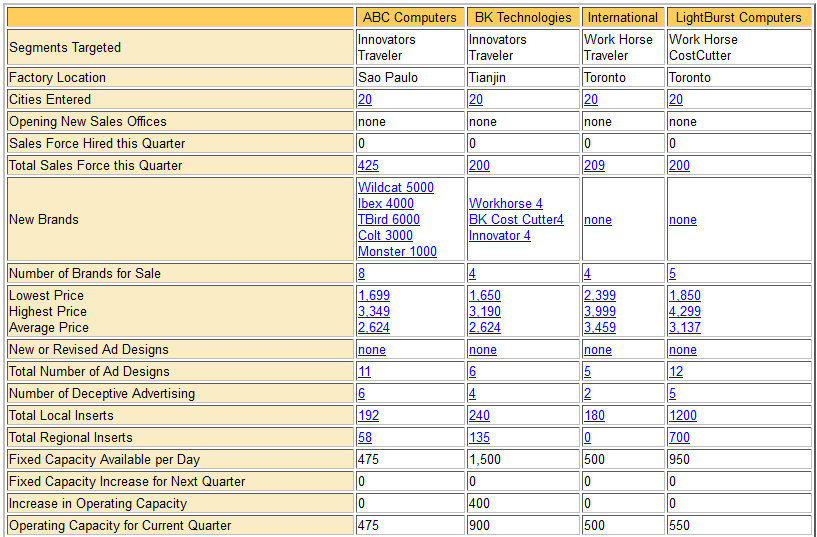Click International total regional inserts 0
817x537 pixels.
pos(588,438)
